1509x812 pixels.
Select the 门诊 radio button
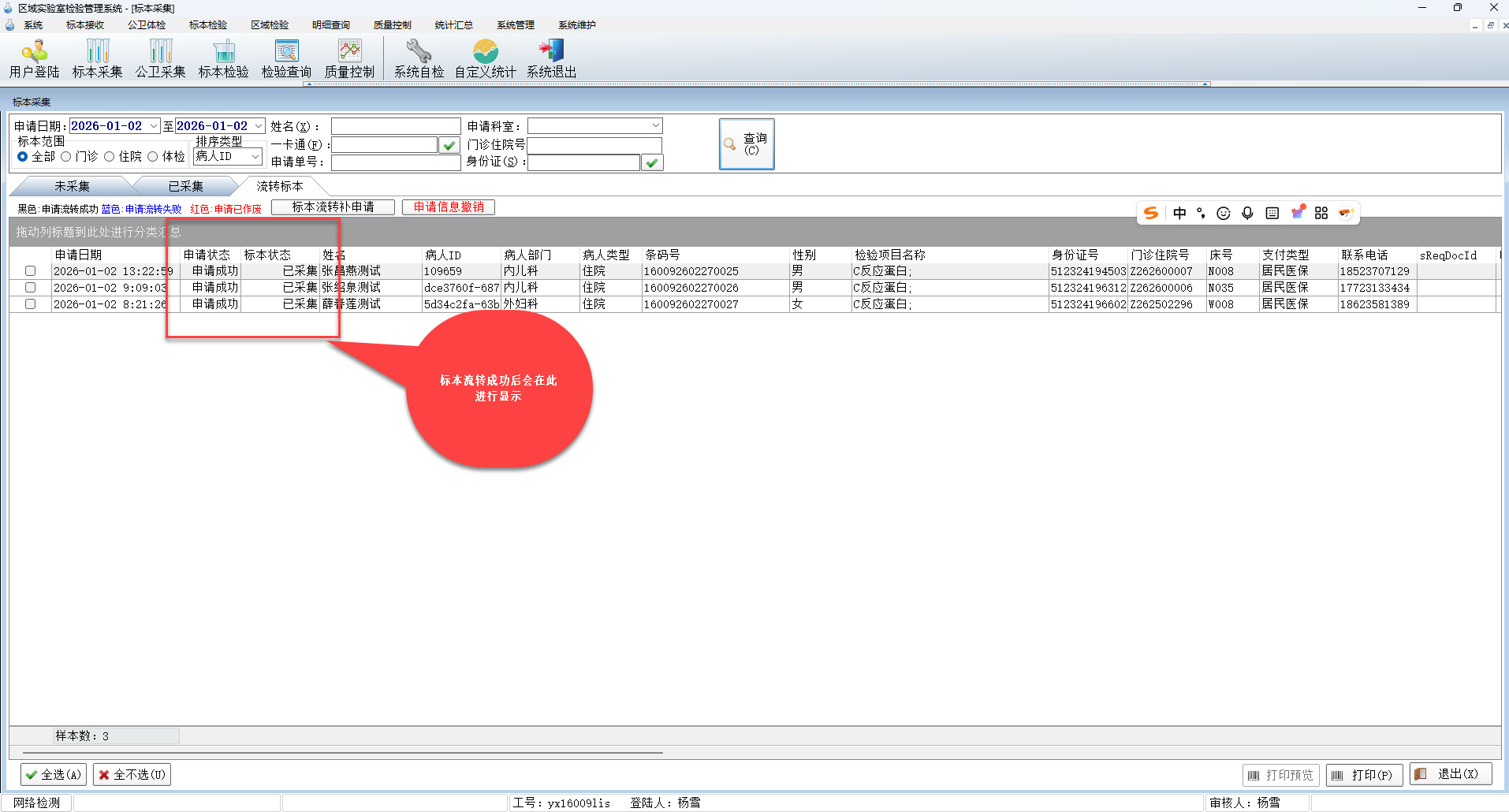(x=66, y=157)
